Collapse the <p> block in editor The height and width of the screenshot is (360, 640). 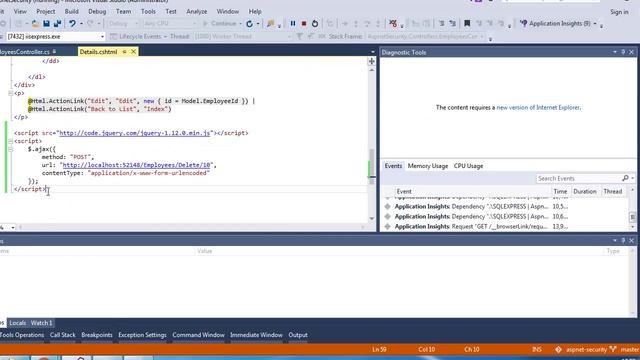click(x=10, y=93)
